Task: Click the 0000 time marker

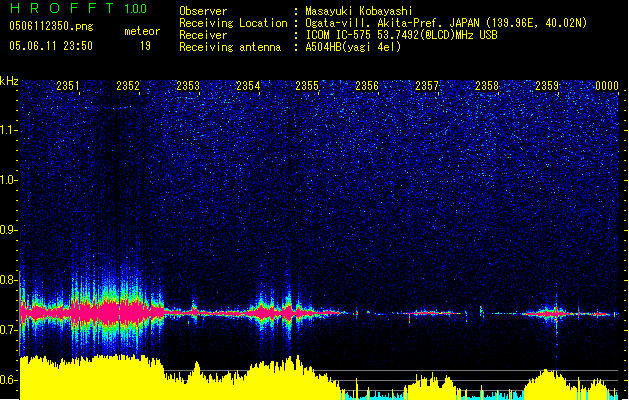Action: click(607, 86)
